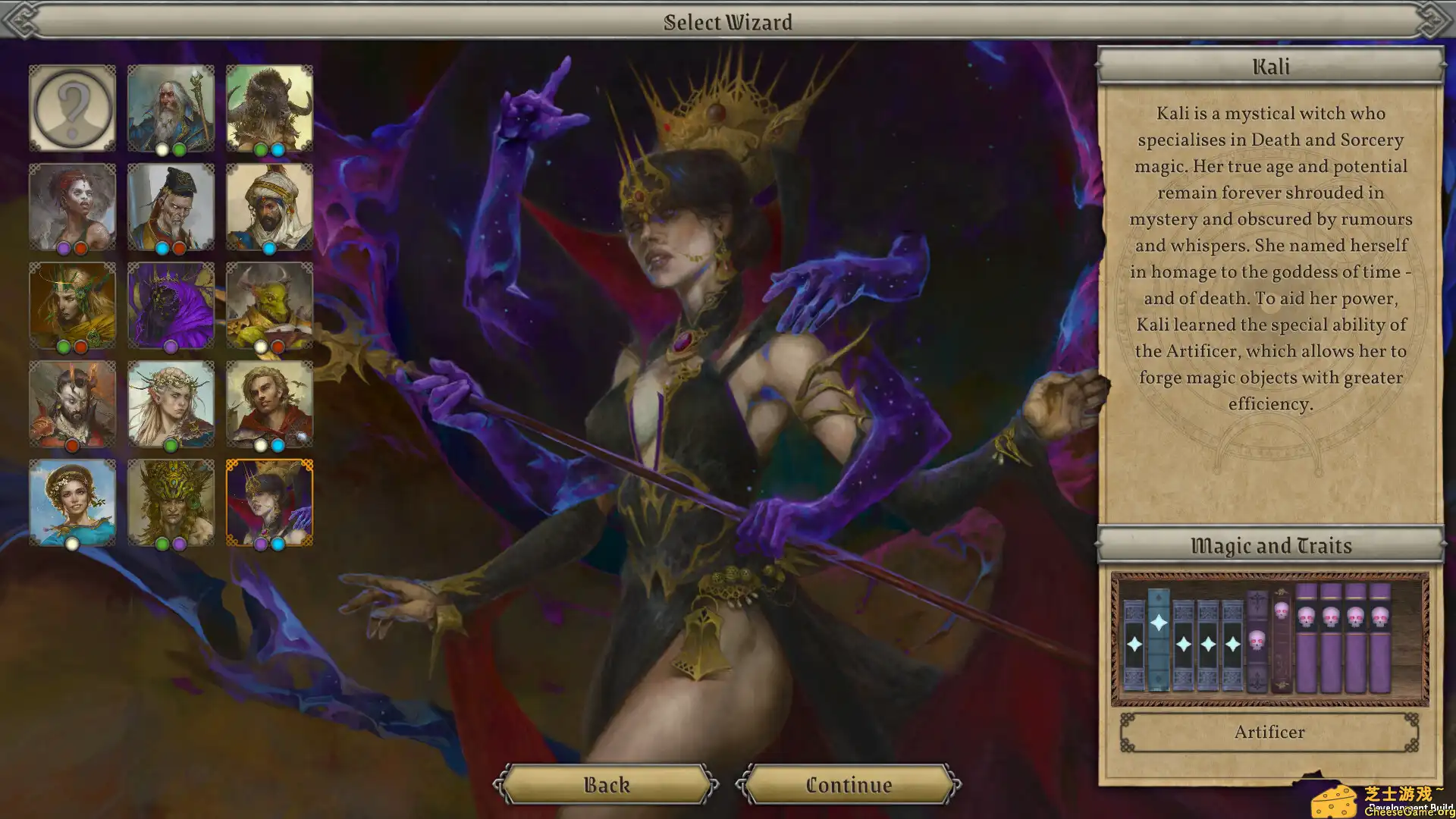
Task: Choose the horned demon-like bearded wizard
Action: click(x=72, y=403)
